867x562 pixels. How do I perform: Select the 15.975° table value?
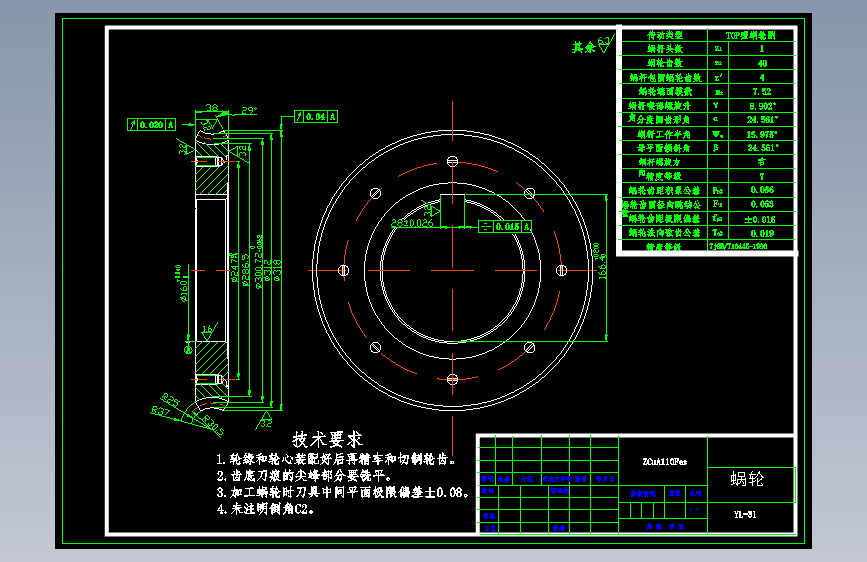point(762,134)
